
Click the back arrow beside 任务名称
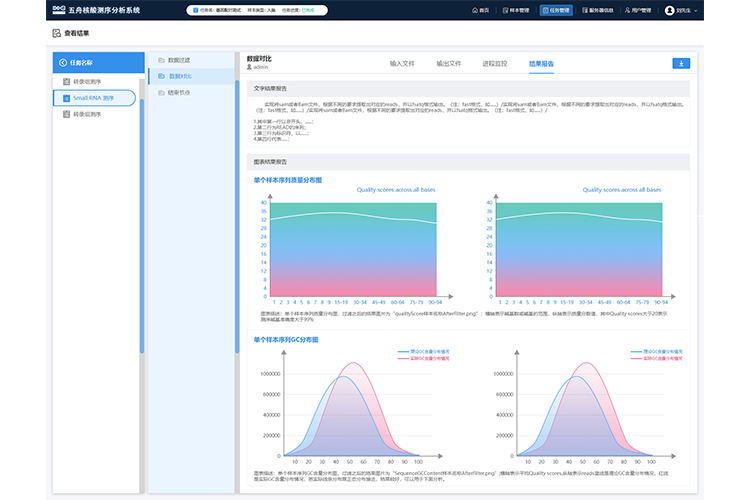64,63
